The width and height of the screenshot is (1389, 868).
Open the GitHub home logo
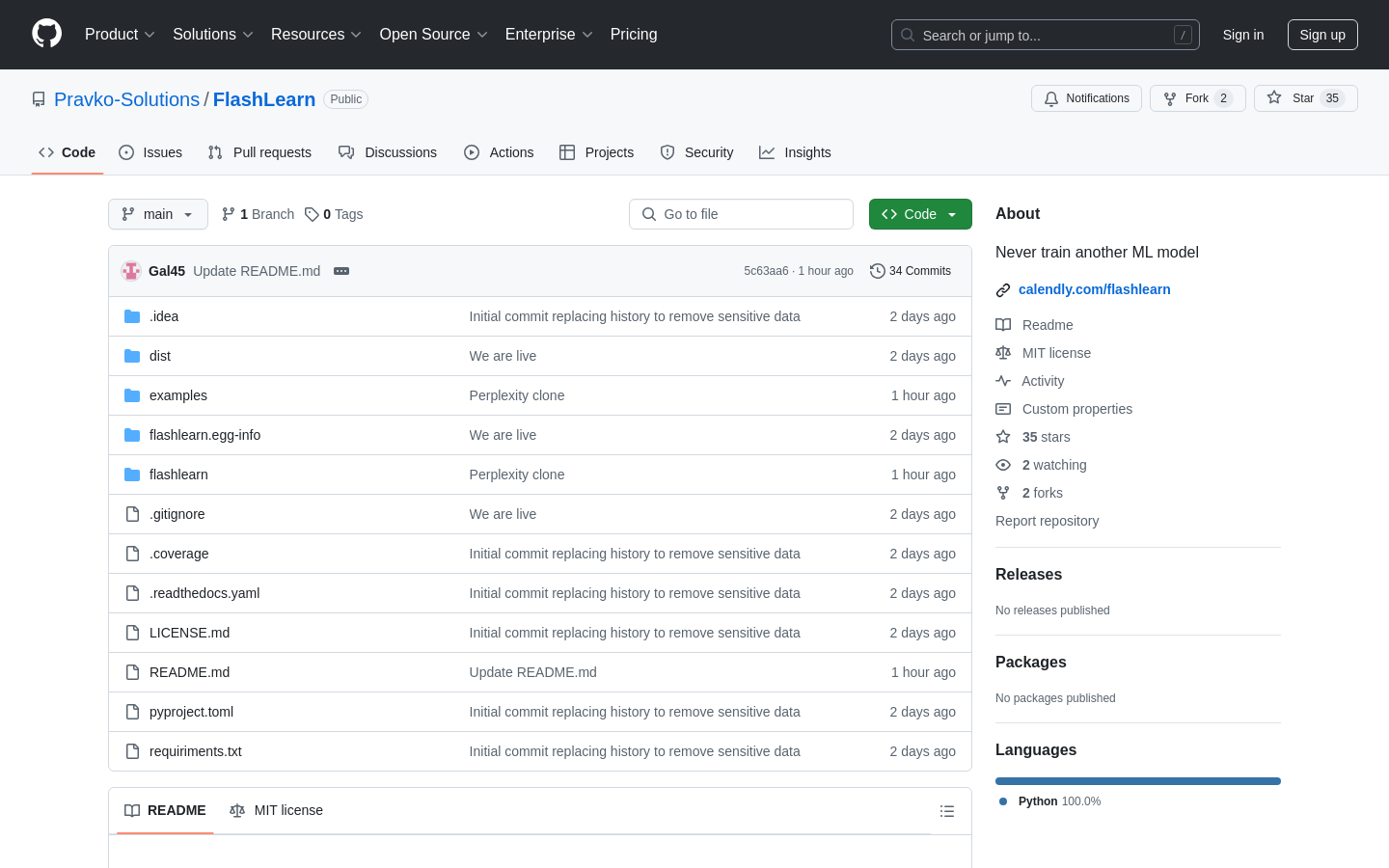coord(46,34)
